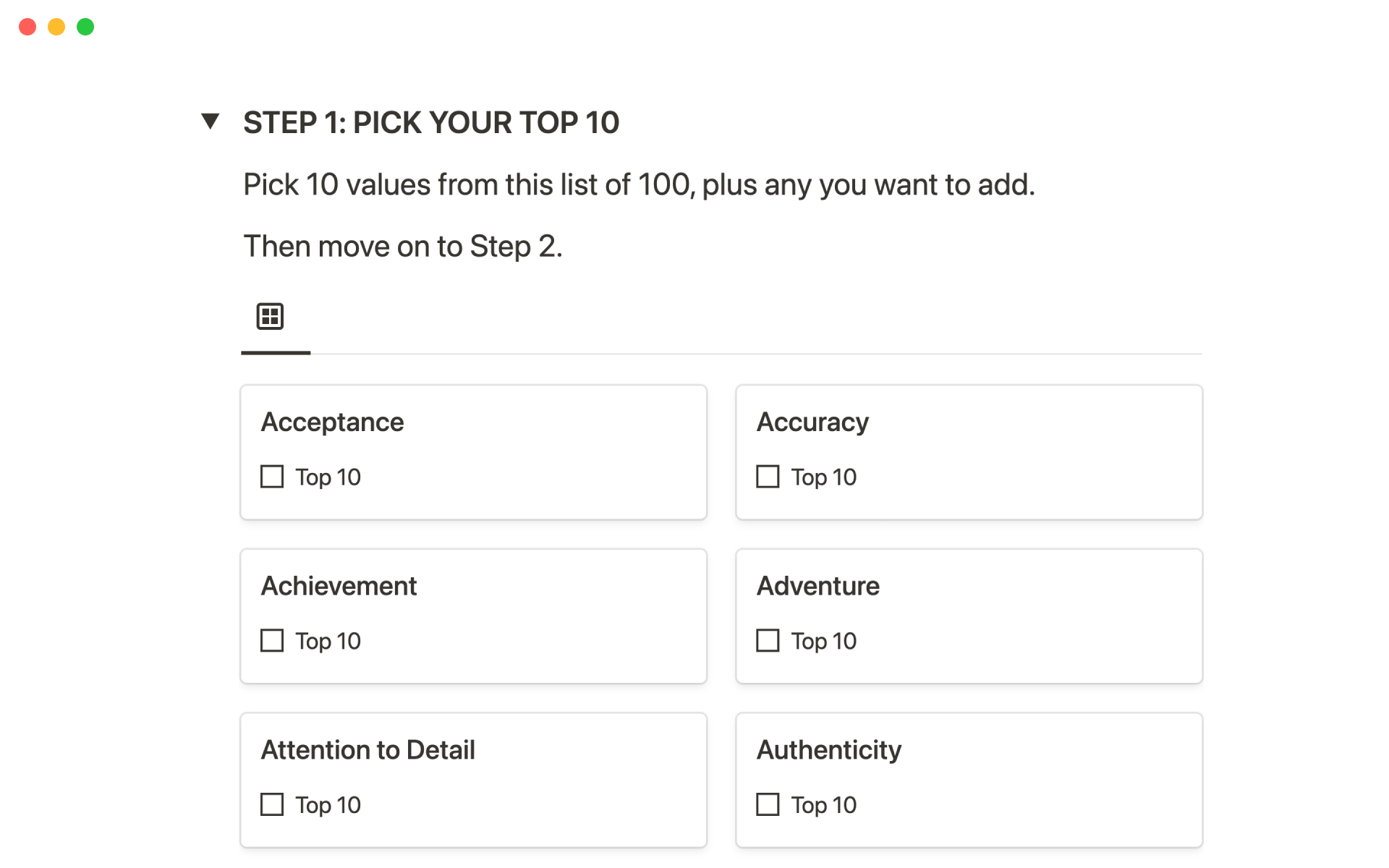Screen dimensions: 1389x868
Task: Click the 'Pick 10 values' instruction line
Action: [x=639, y=185]
